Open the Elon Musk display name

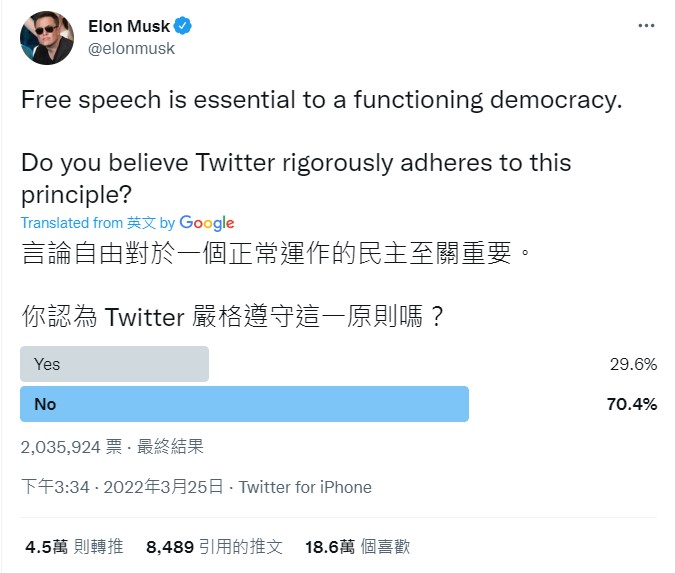pyautogui.click(x=129, y=26)
